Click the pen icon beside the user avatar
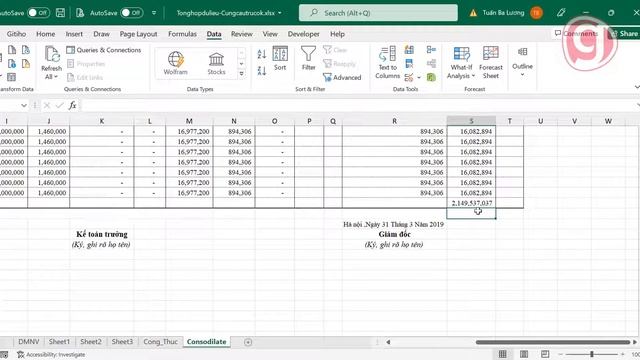This screenshot has width=640, height=360. 561,13
